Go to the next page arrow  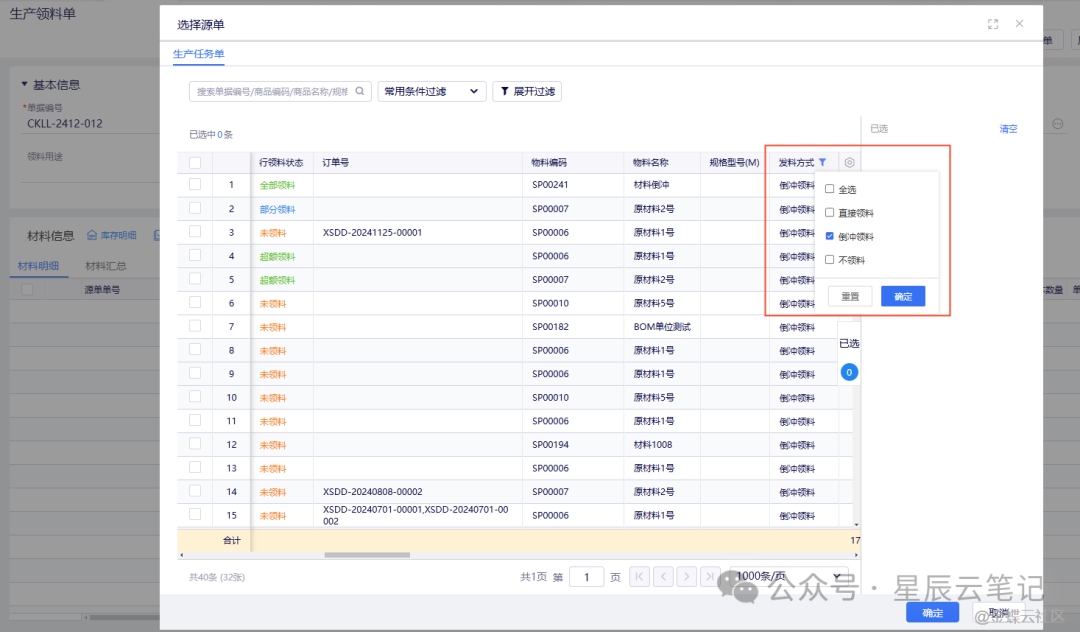pos(686,576)
